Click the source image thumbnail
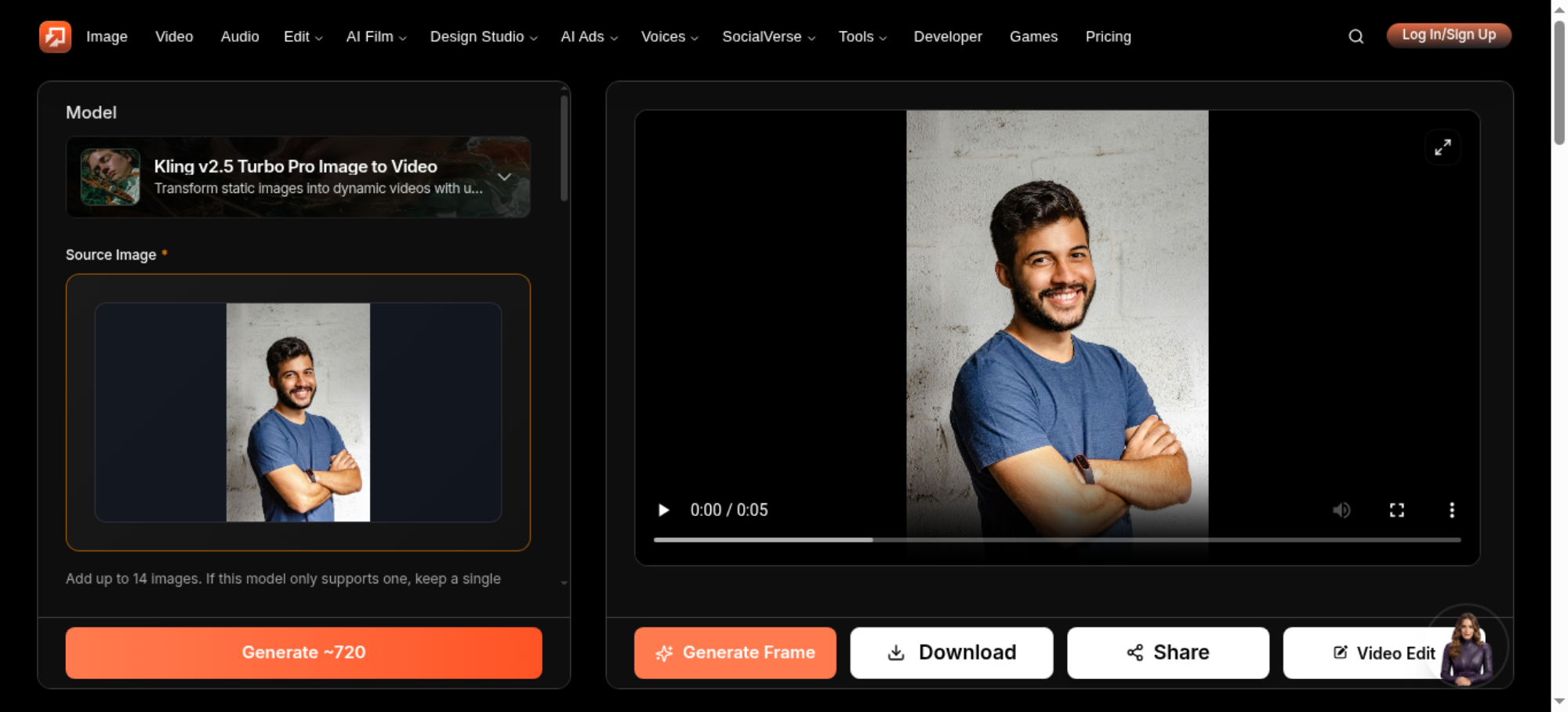 pos(298,412)
